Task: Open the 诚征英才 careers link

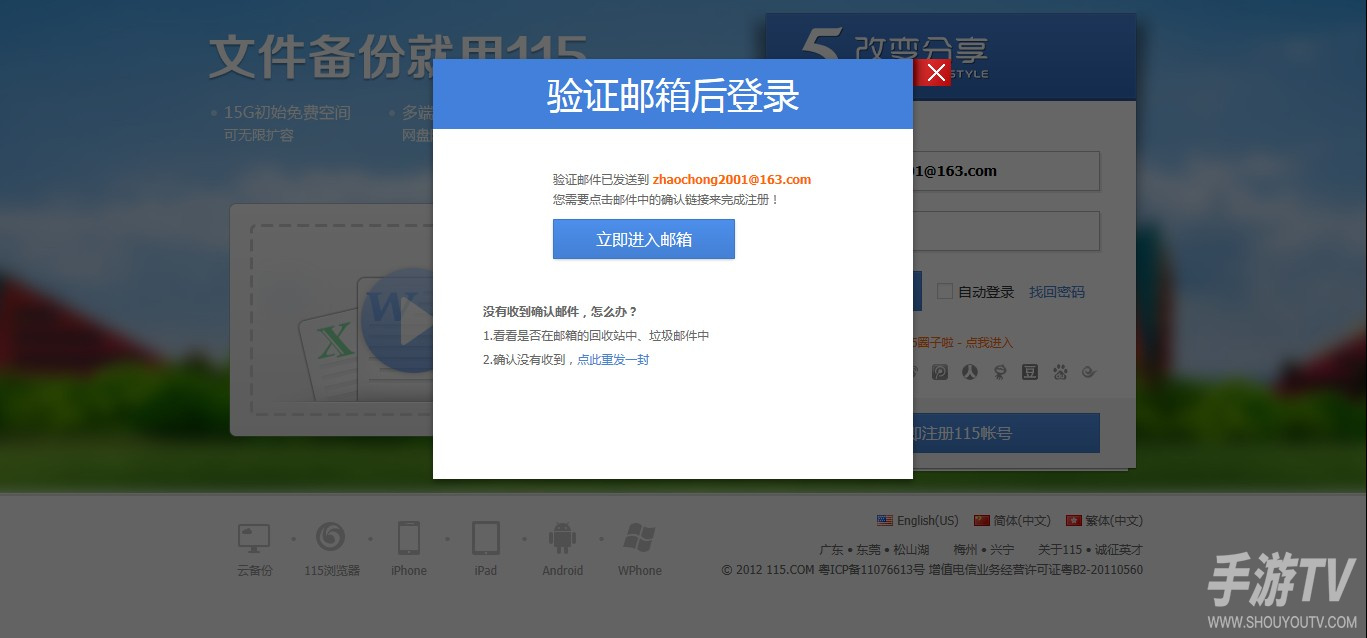Action: pyautogui.click(x=1119, y=550)
